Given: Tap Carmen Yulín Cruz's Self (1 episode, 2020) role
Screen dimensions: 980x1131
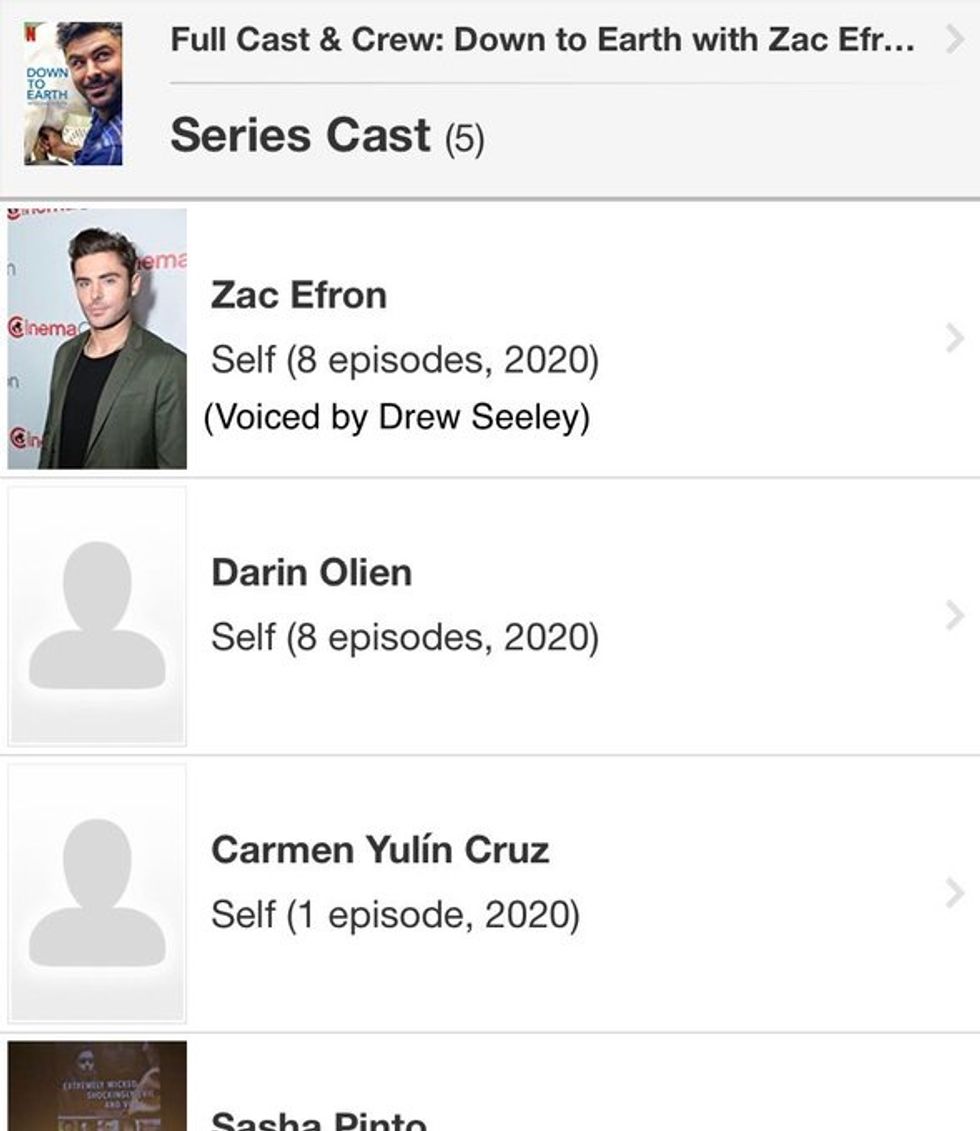Looking at the screenshot, I should click(395, 914).
